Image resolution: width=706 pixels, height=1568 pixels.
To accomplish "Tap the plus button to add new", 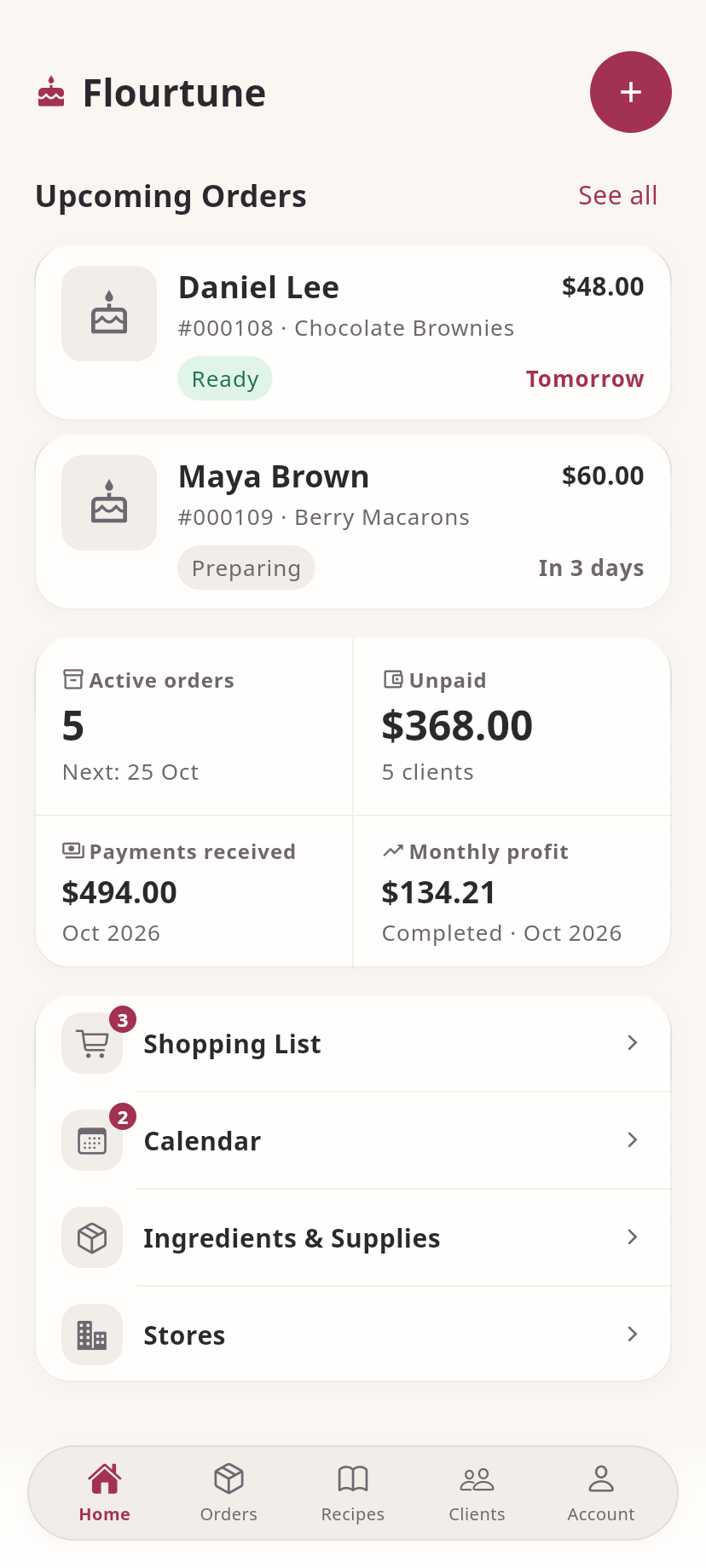I will pos(631,92).
